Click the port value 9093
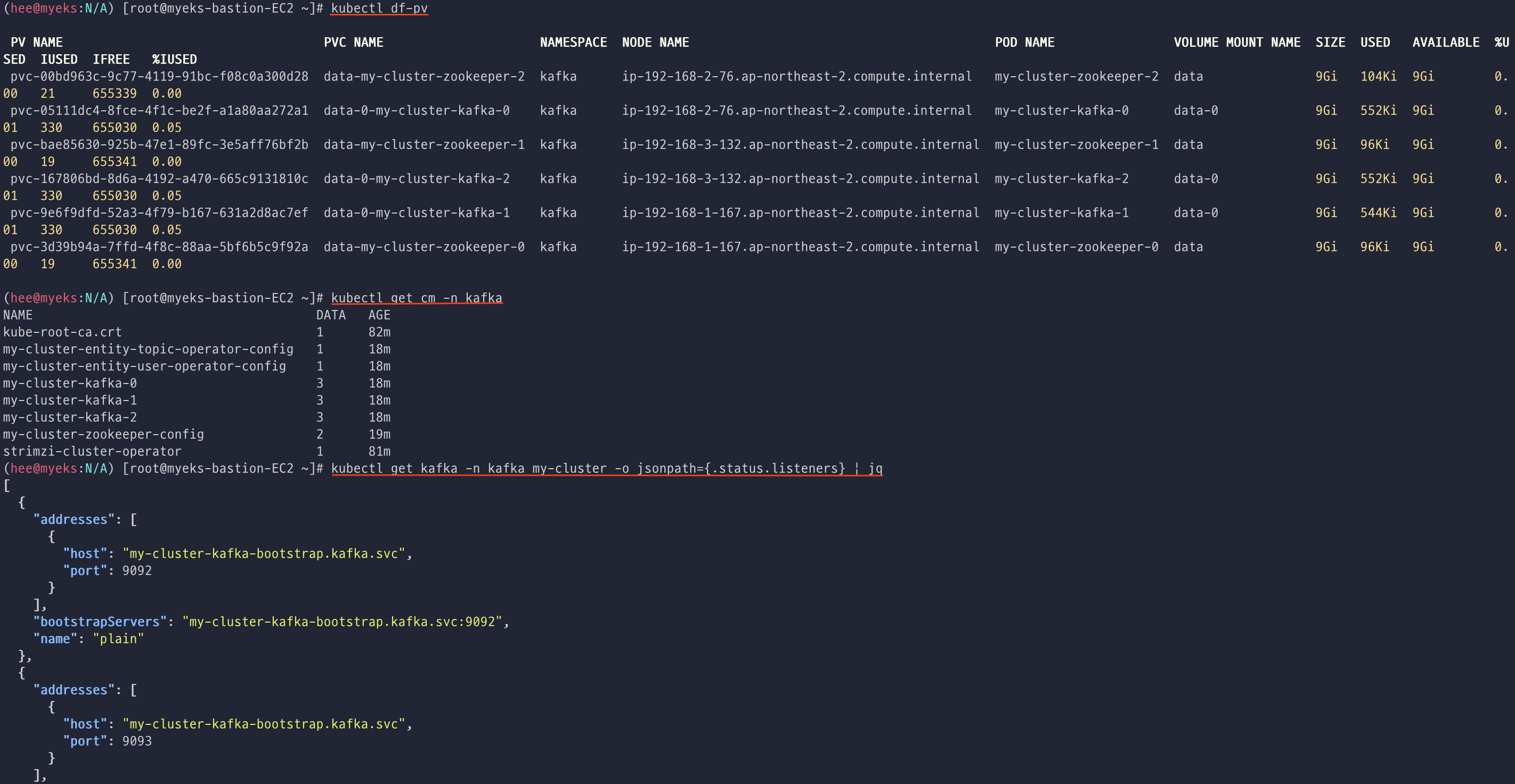Screen dimensions: 1515x784 (137, 741)
